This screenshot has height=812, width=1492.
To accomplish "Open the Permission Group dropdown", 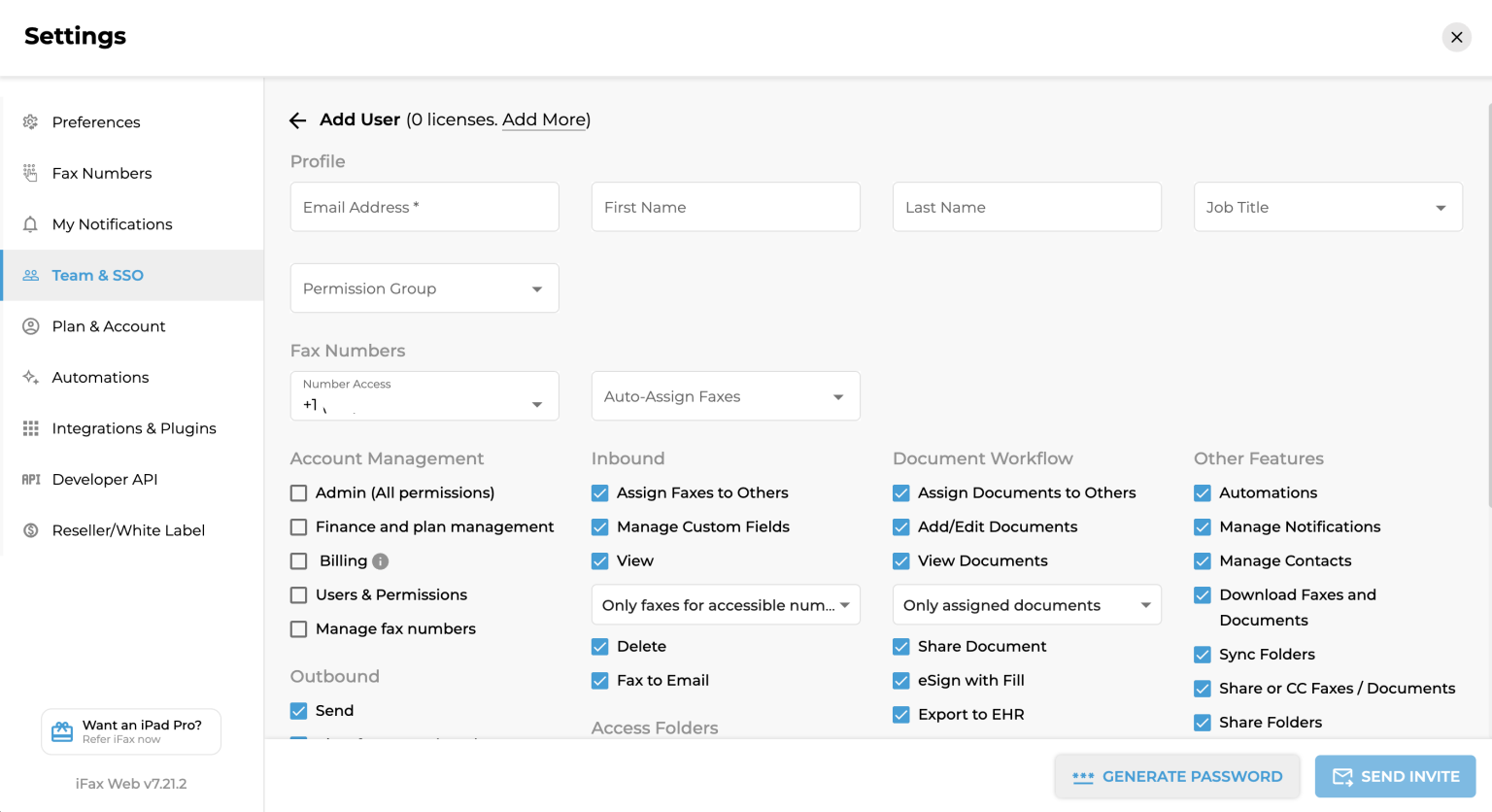I will point(424,288).
